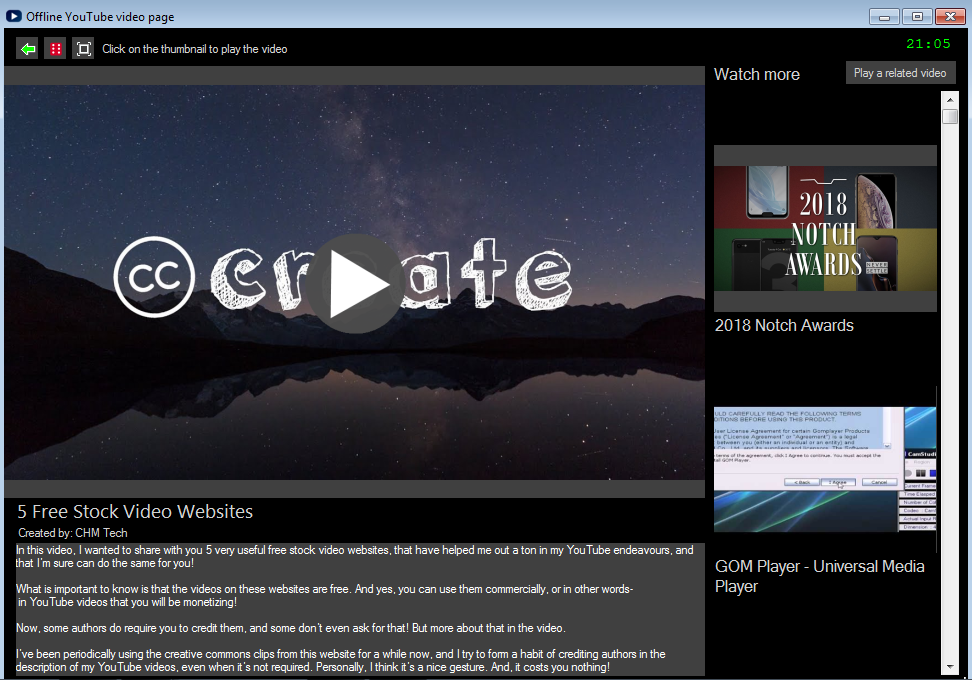Viewport: 972px width, 680px height.
Task: Click the scrollbar up arrow in Watch more
Action: point(950,100)
